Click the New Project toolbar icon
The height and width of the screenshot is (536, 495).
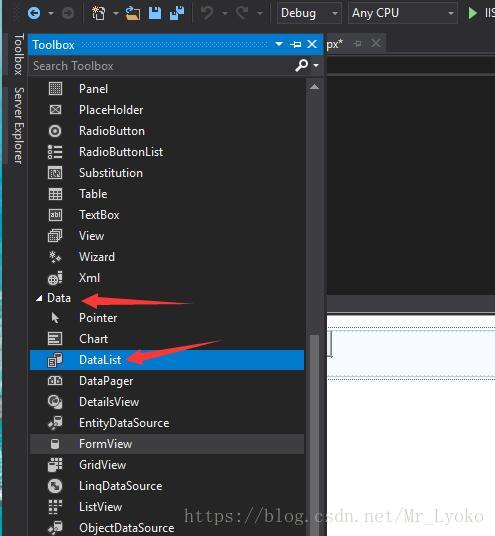[98, 13]
